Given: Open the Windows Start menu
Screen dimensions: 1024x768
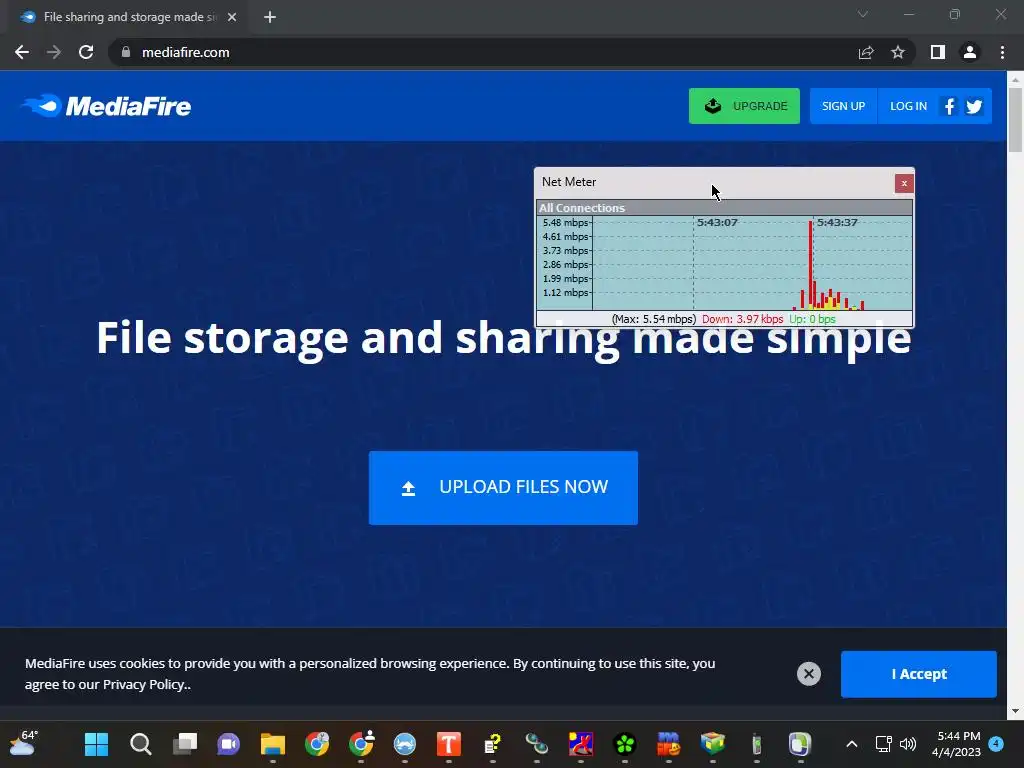Looking at the screenshot, I should [97, 744].
